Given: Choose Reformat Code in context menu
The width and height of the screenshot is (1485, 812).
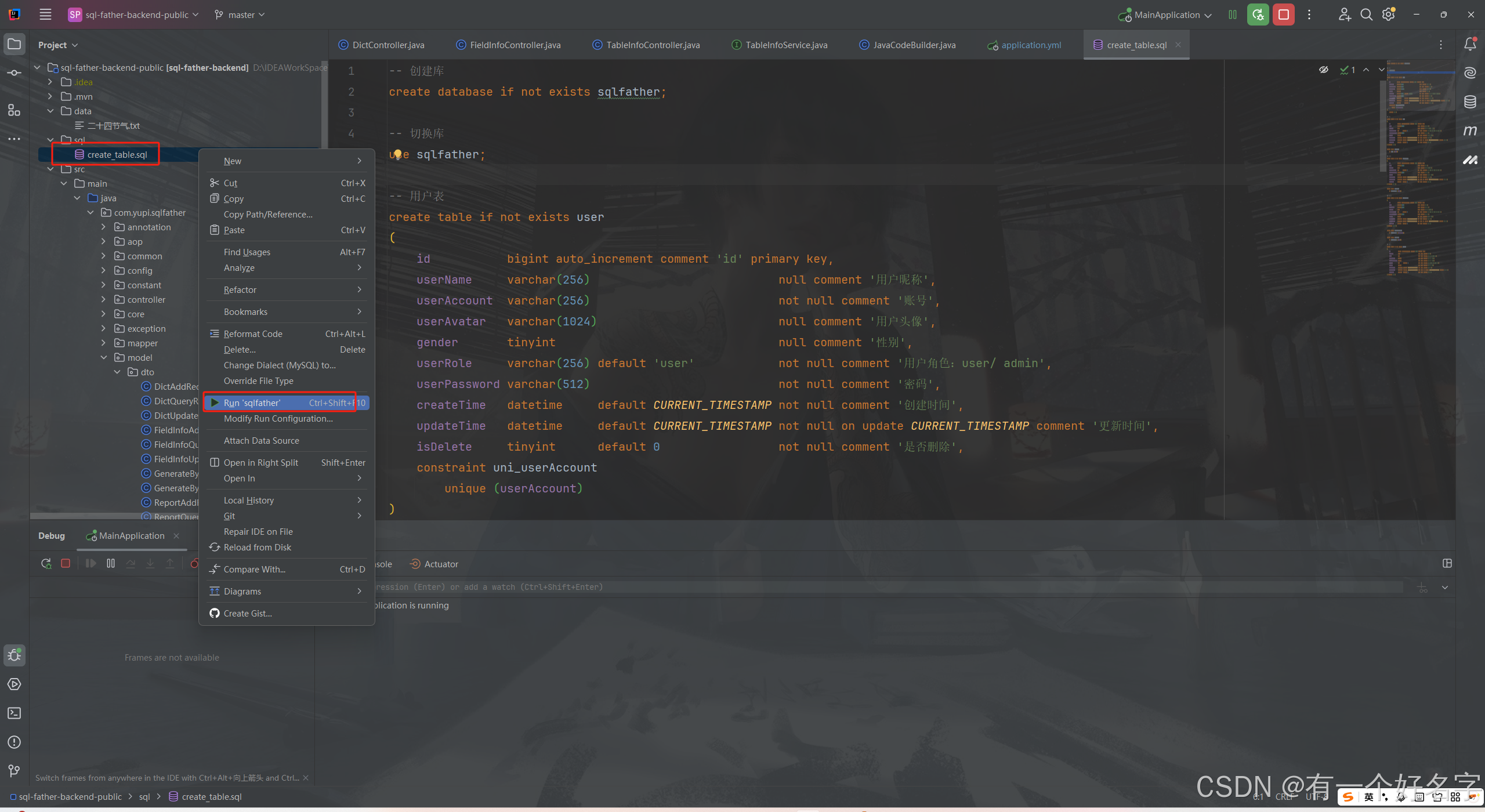Looking at the screenshot, I should coord(287,333).
